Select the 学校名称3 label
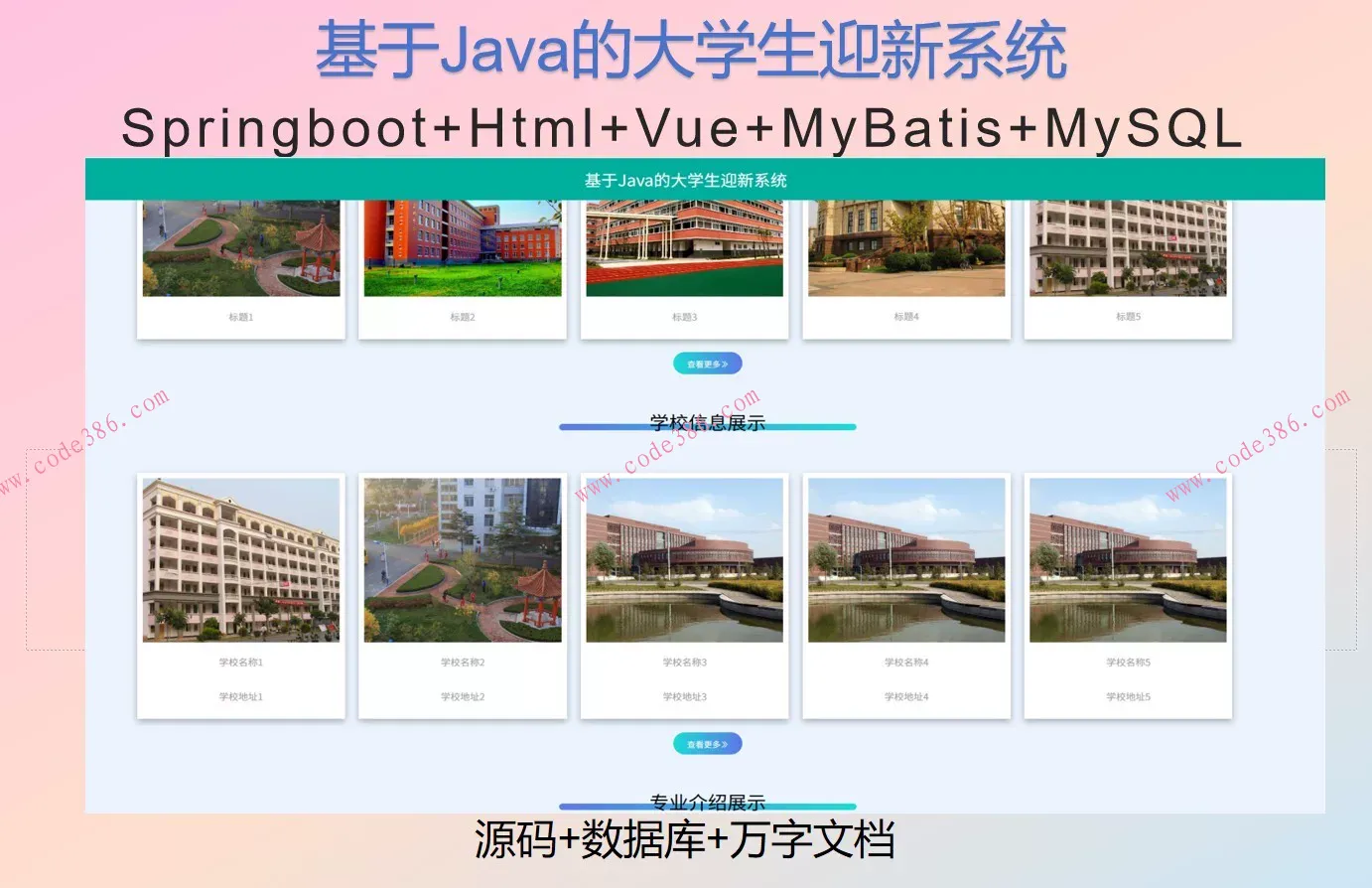Viewport: 1372px width, 888px height. click(684, 663)
